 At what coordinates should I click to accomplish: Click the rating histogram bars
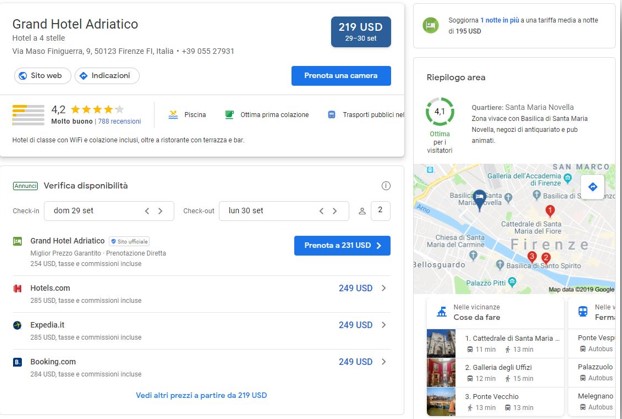pyautogui.click(x=28, y=115)
